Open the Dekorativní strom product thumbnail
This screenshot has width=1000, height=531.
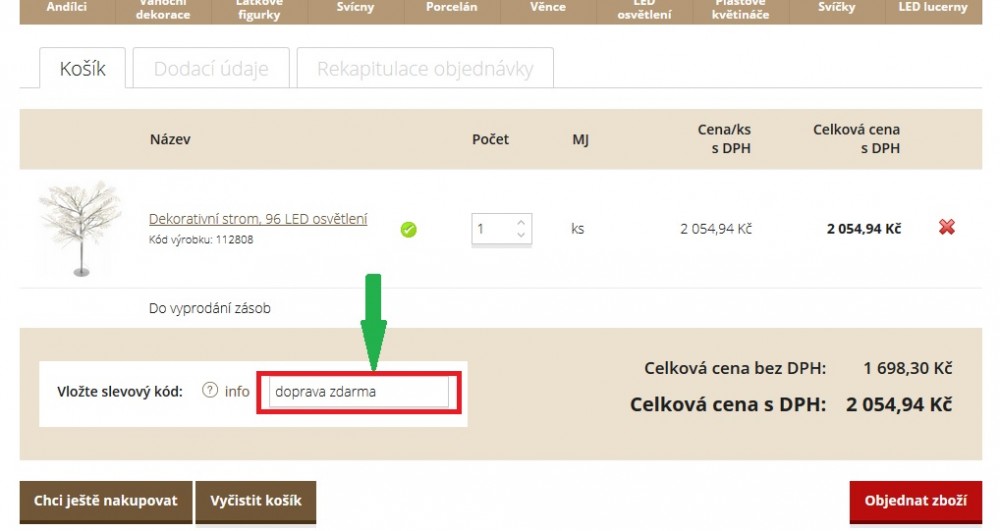[80, 228]
